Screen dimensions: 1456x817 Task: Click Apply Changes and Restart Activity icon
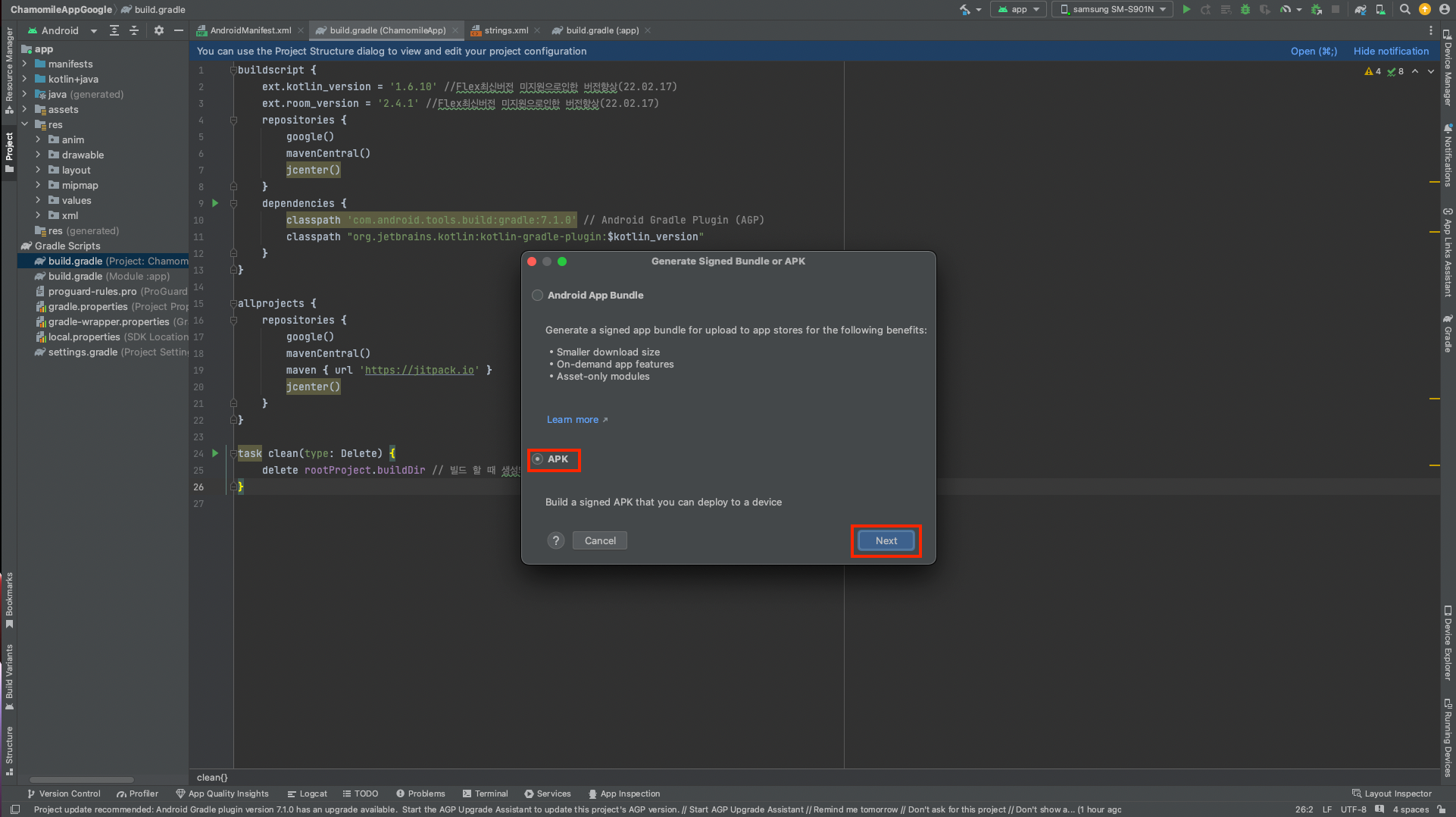[1205, 9]
